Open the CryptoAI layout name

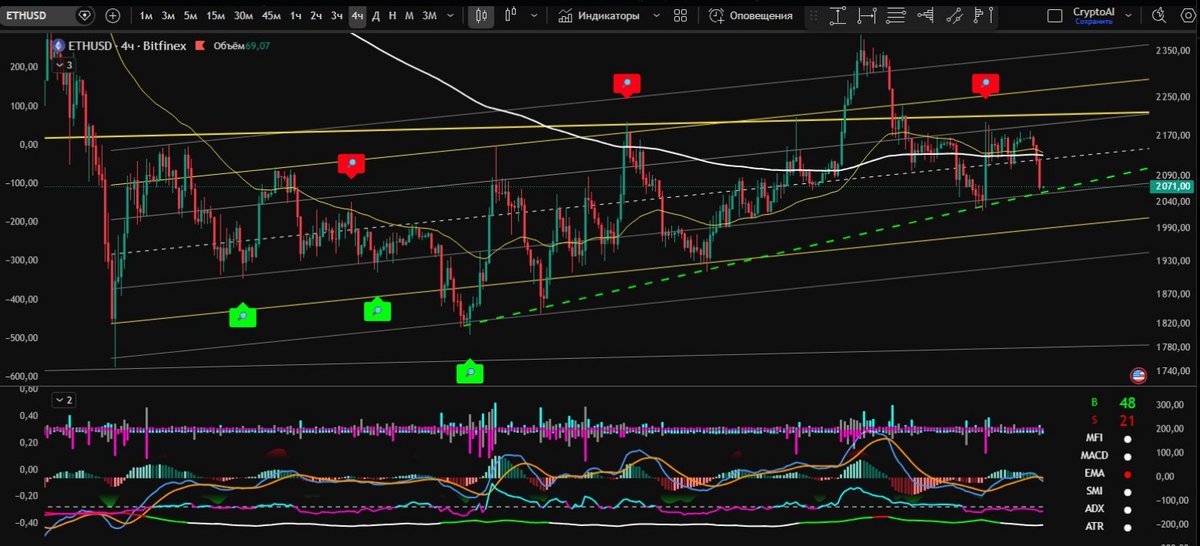pos(1092,11)
